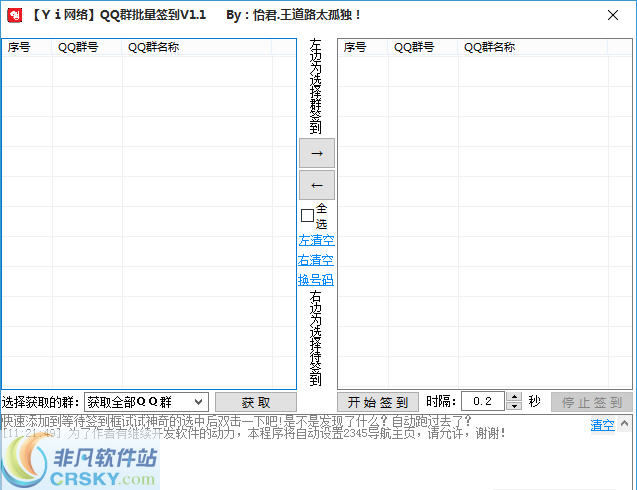Click the 停止签到 button
This screenshot has height=490, width=637.
pos(592,402)
